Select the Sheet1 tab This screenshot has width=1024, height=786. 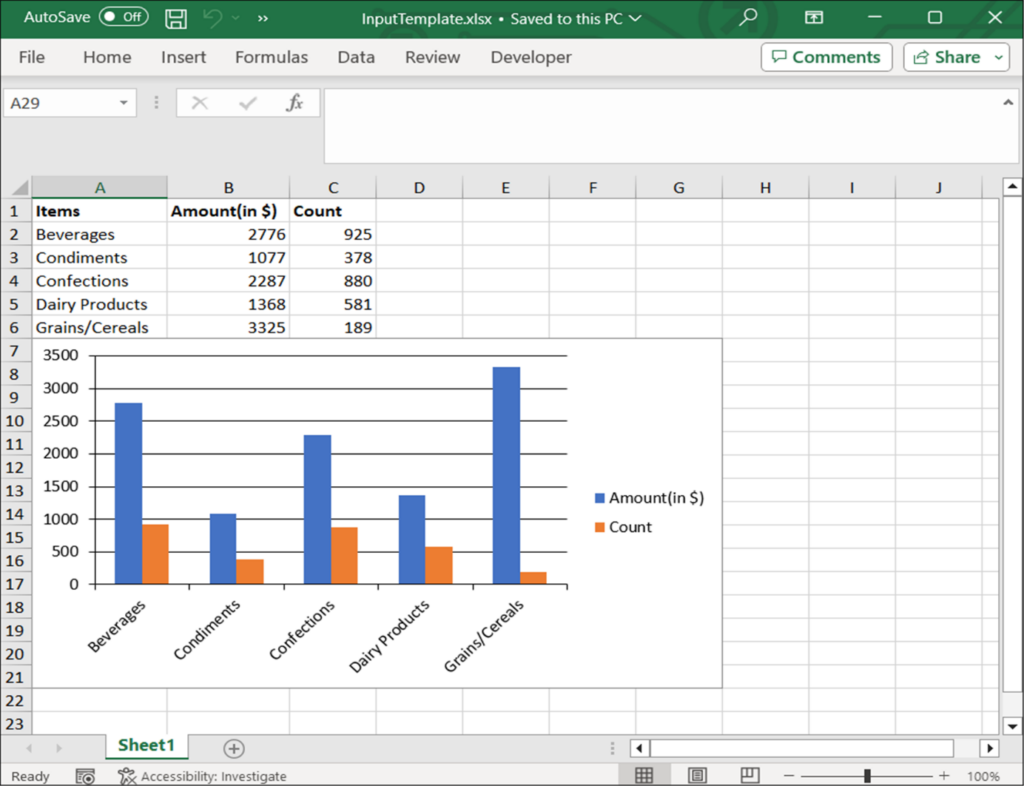click(146, 746)
